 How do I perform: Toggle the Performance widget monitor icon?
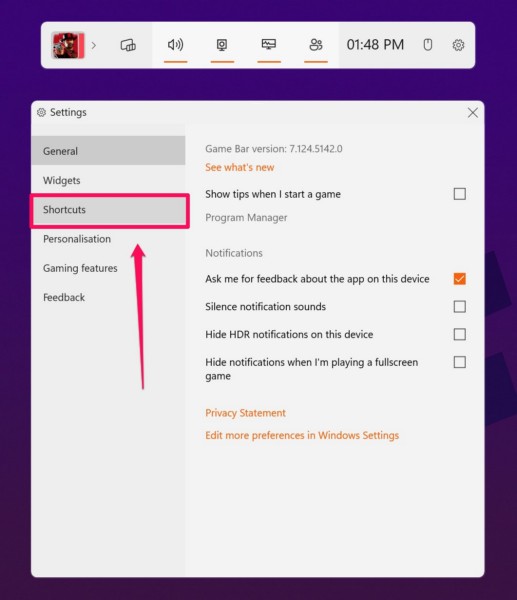269,44
